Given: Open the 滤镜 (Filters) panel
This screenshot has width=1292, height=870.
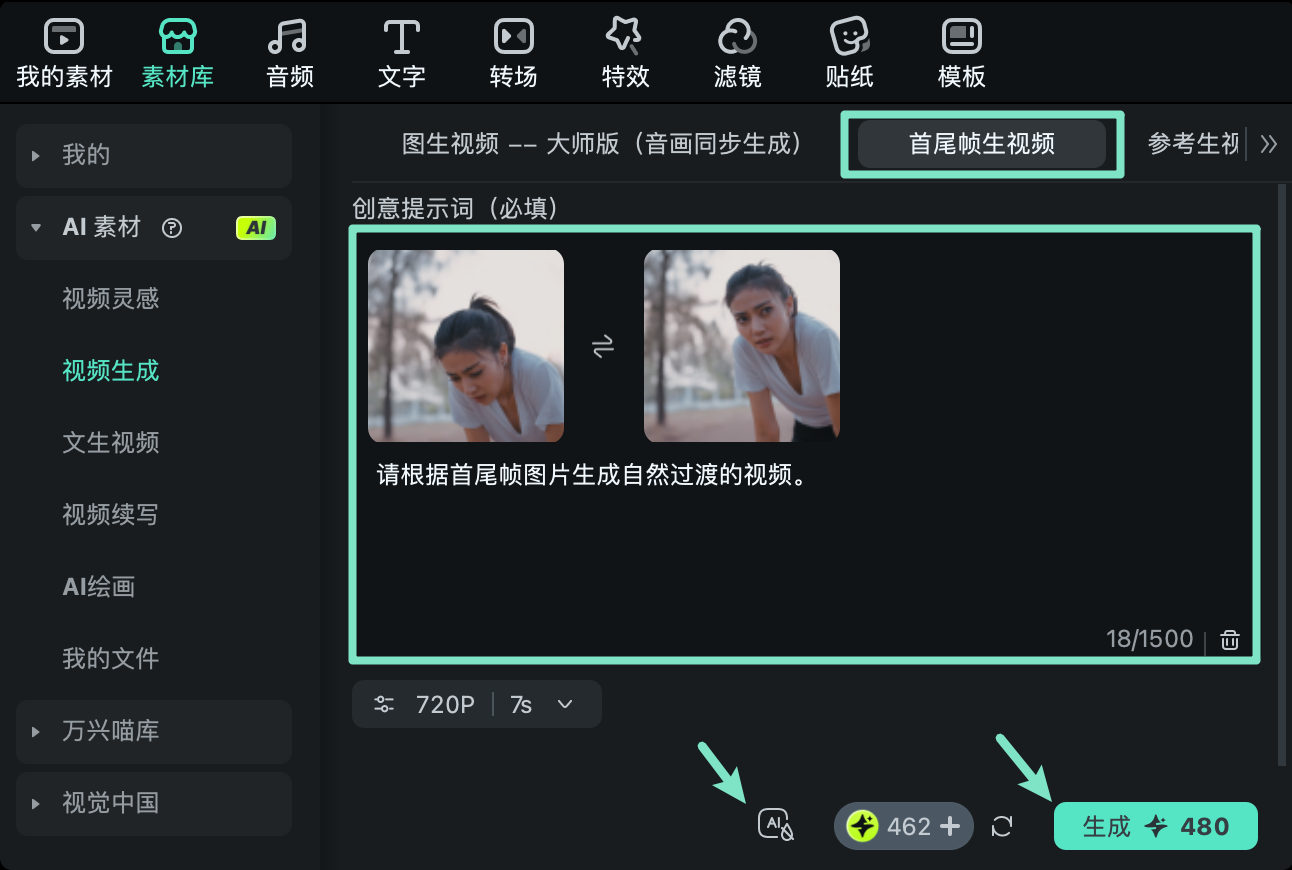Looking at the screenshot, I should (x=737, y=50).
